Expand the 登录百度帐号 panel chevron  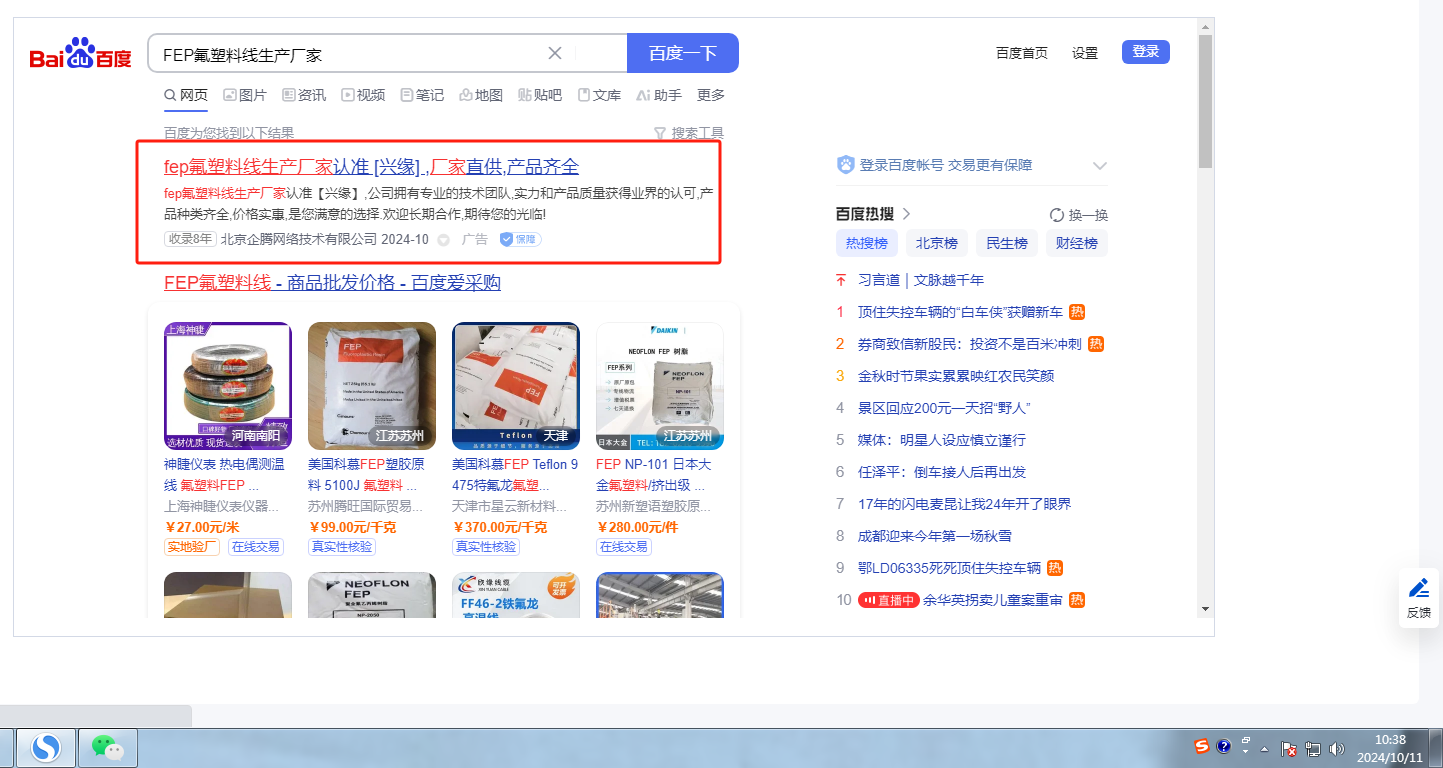tap(1100, 166)
